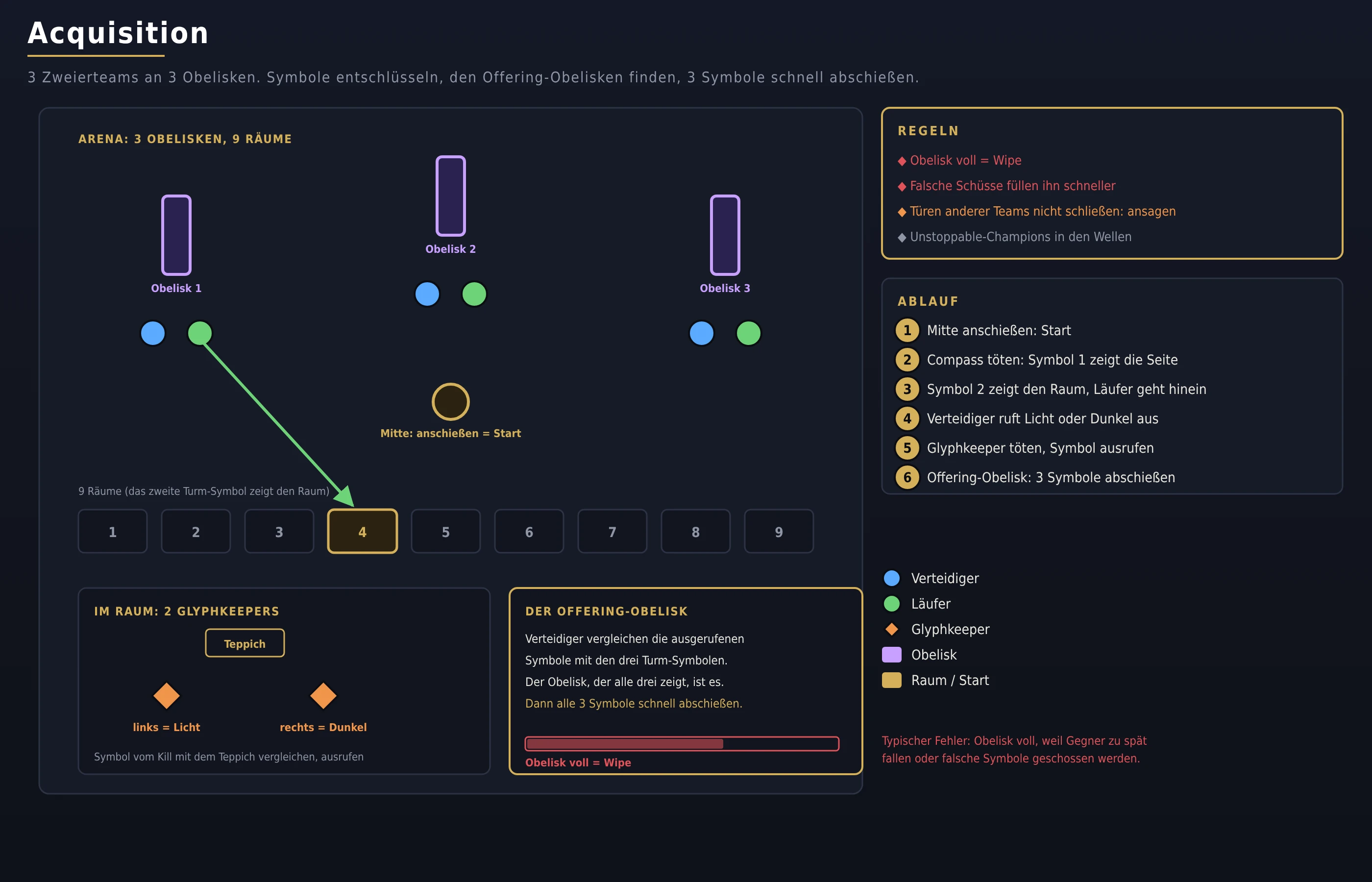Viewport: 1372px width, 882px height.
Task: Click the red obelisk fill progress bar
Action: 682,743
